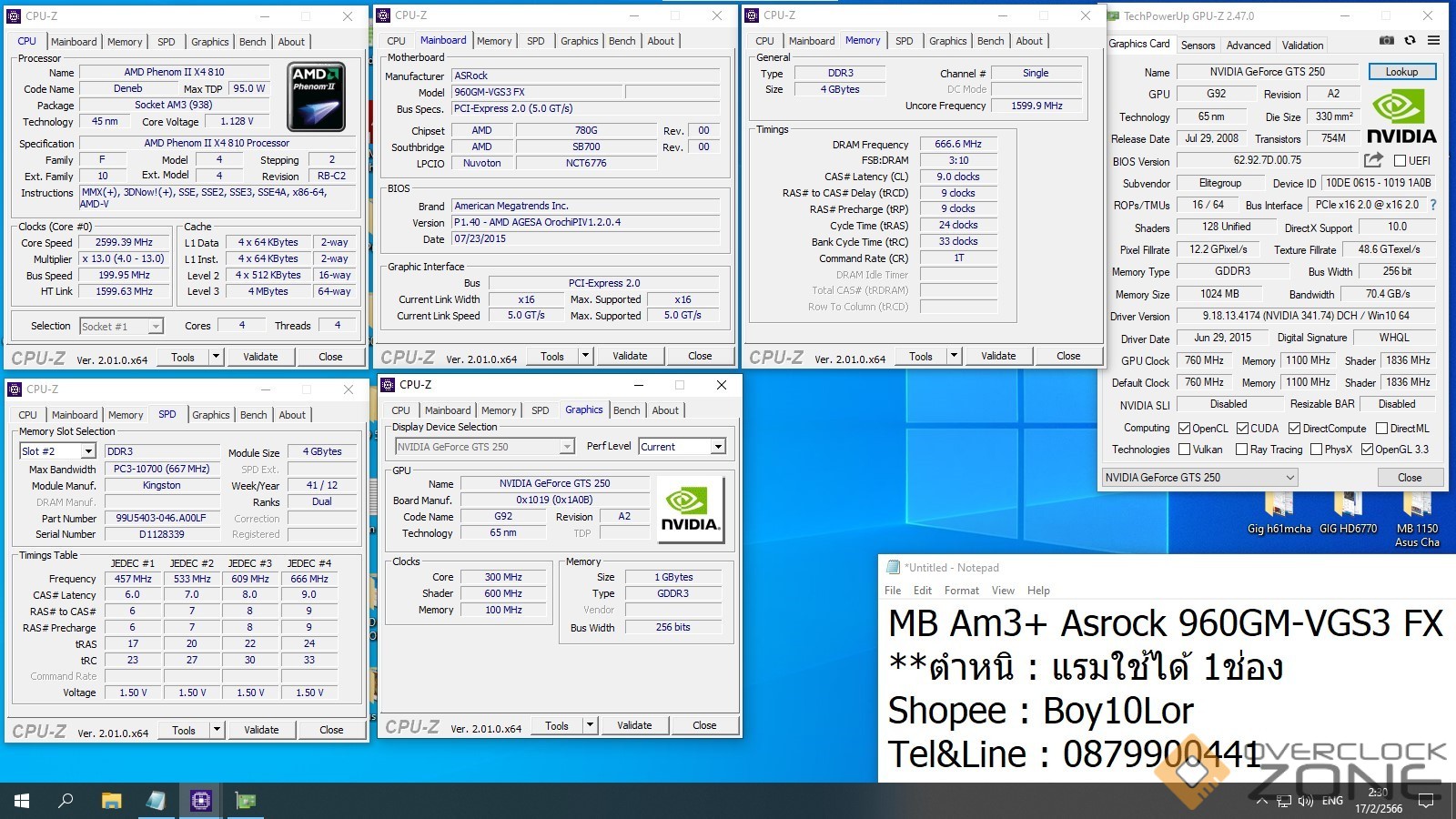Expand the Perf Level Current dropdown

[x=718, y=447]
